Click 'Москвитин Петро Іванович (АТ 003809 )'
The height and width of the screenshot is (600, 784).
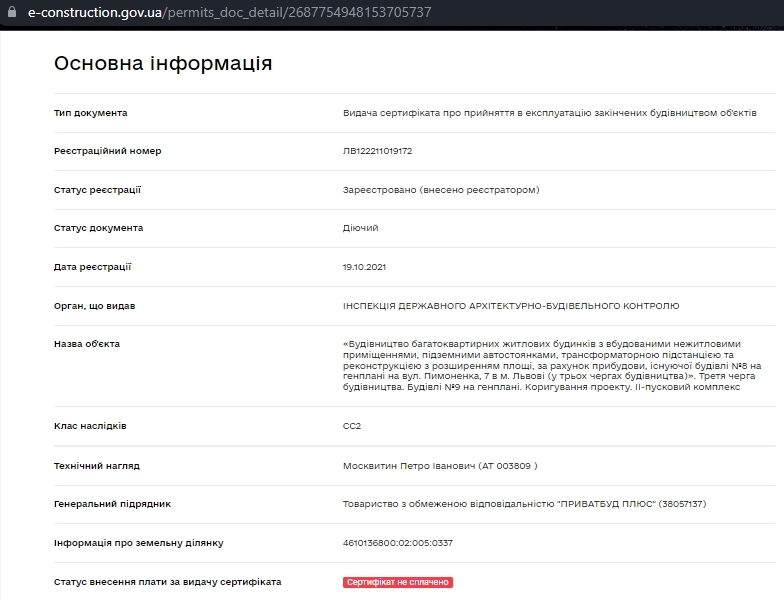coord(440,466)
